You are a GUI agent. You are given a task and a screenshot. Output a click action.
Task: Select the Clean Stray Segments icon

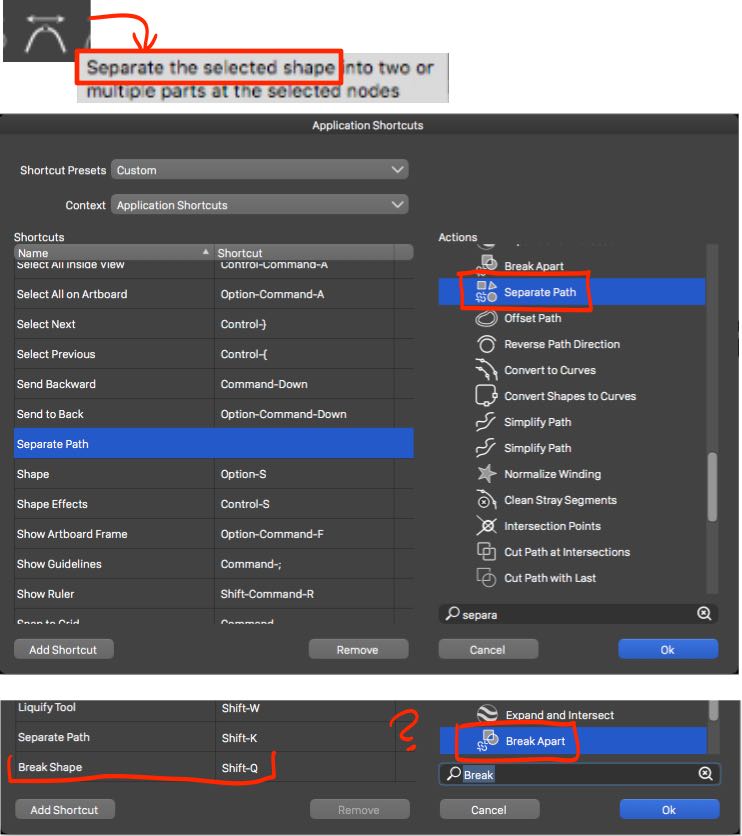(486, 500)
